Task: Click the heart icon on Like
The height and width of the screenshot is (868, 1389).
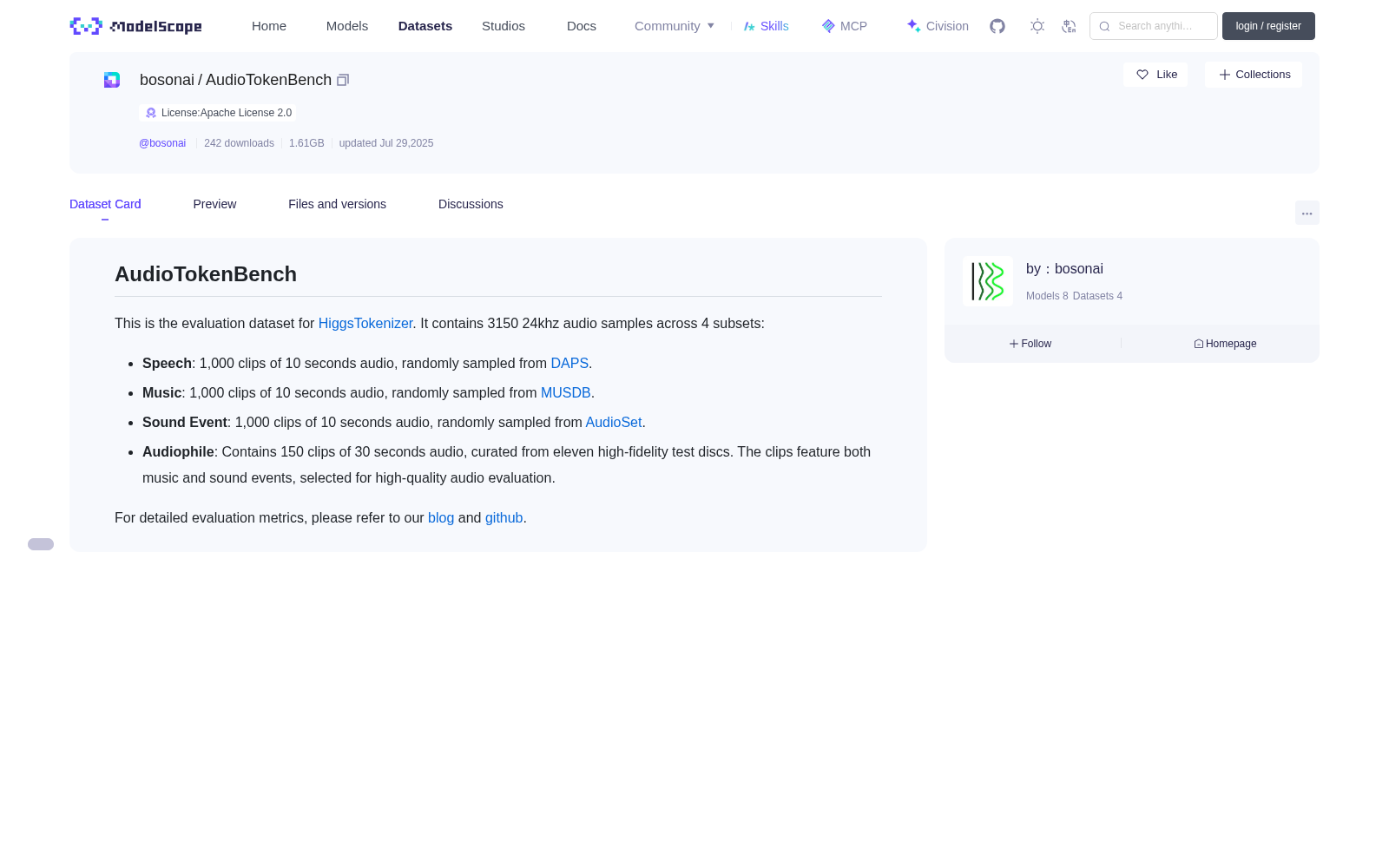Action: click(x=1142, y=75)
